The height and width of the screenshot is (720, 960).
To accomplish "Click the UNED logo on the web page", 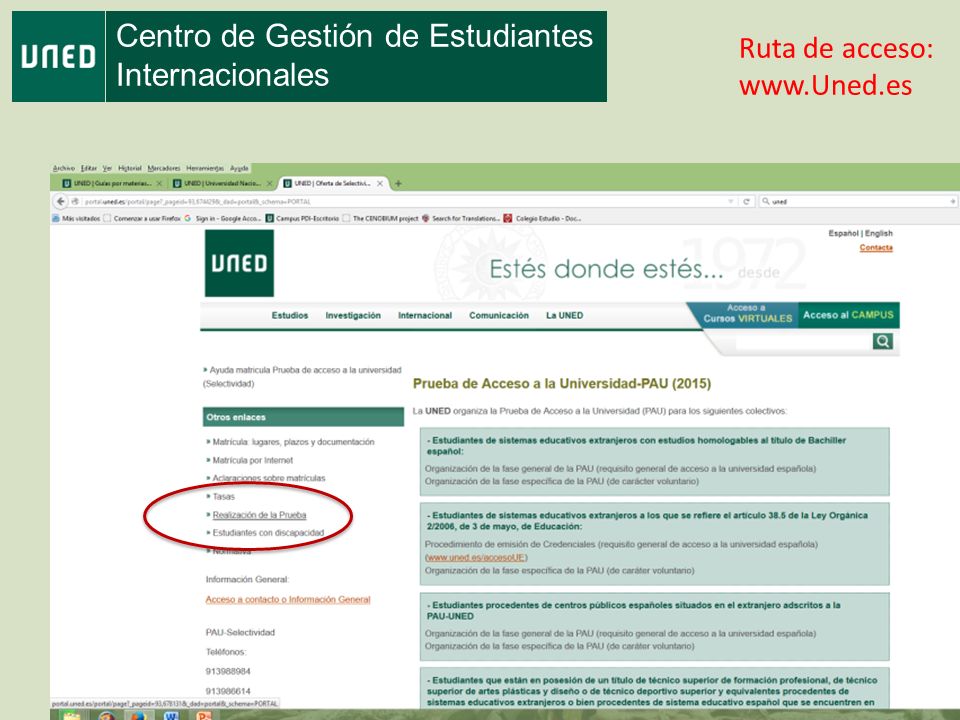I will click(x=239, y=263).
